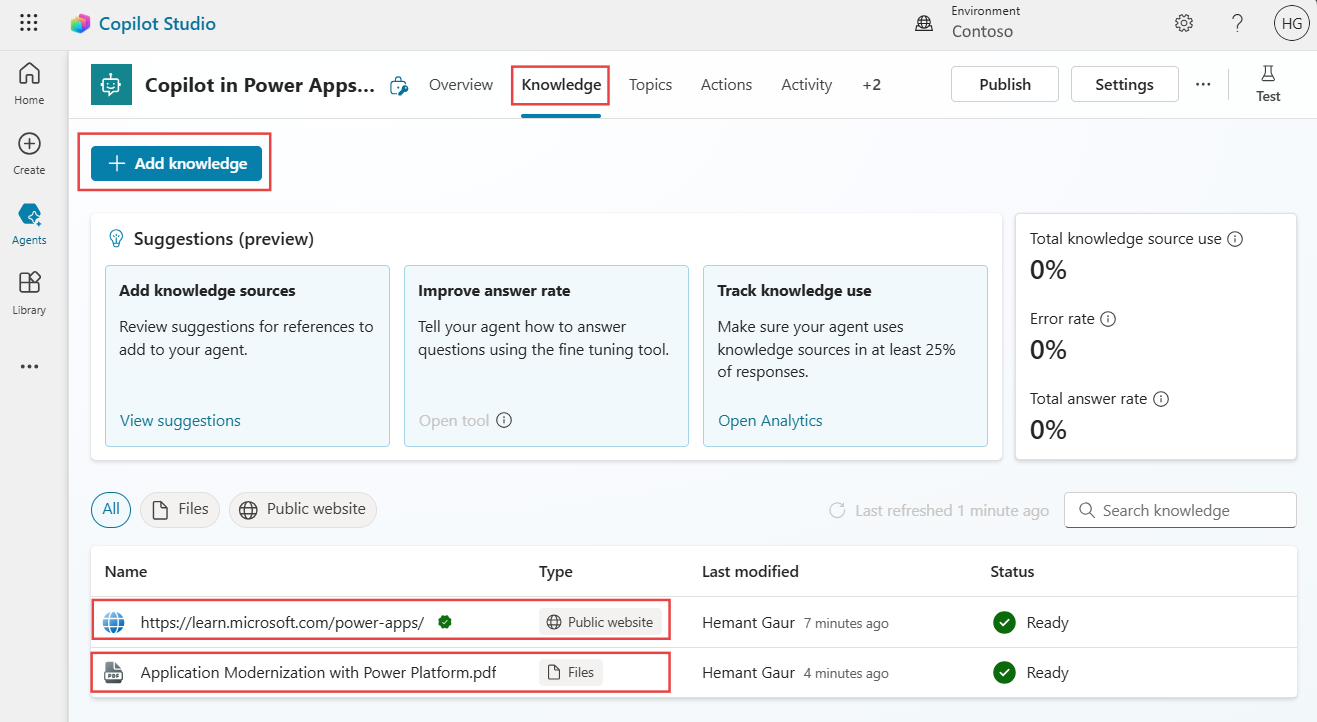The height and width of the screenshot is (722, 1317).
Task: Follow the View suggestions link
Action: [180, 420]
